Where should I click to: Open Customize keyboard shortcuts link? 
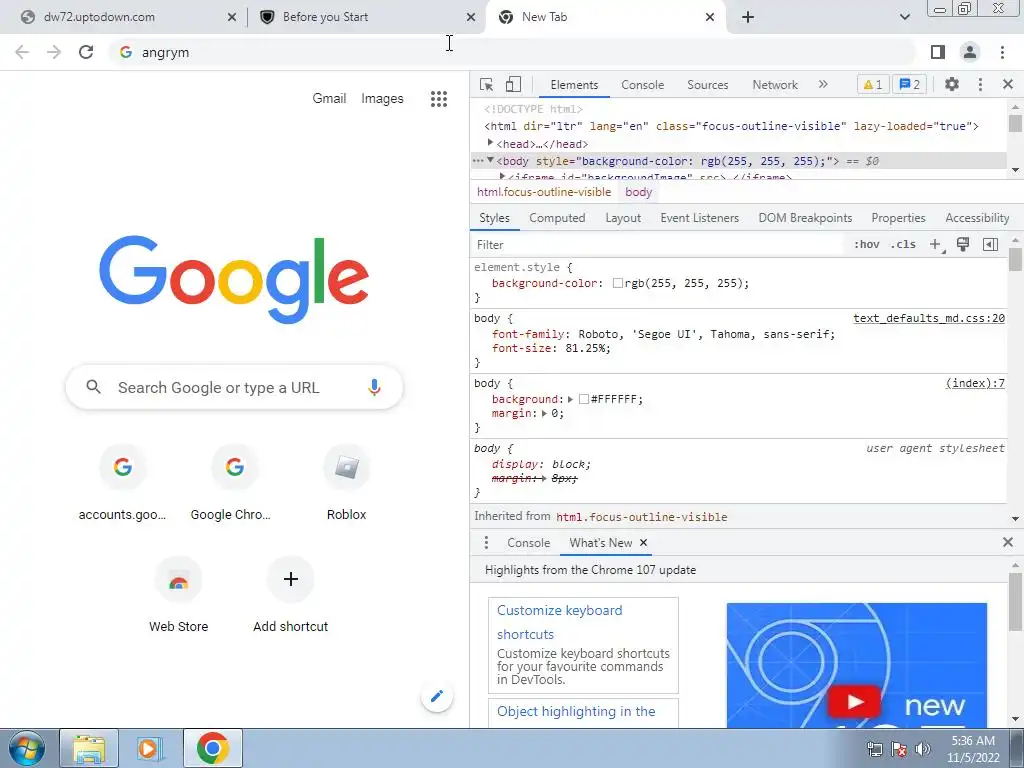click(x=560, y=622)
